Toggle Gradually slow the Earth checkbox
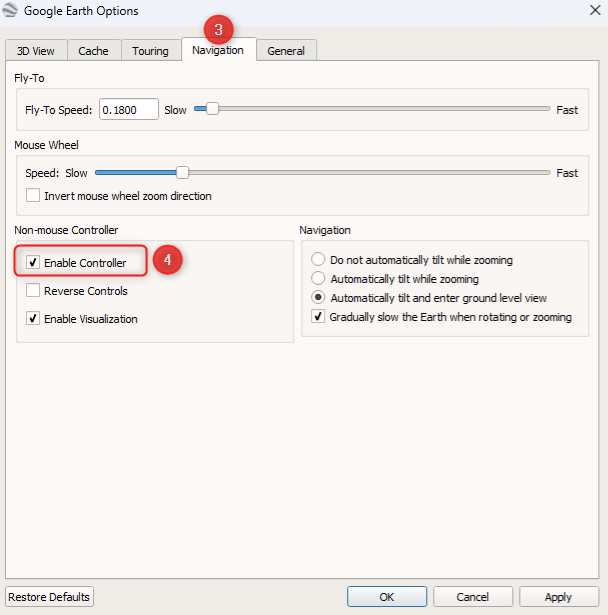608x615 pixels. pyautogui.click(x=319, y=317)
